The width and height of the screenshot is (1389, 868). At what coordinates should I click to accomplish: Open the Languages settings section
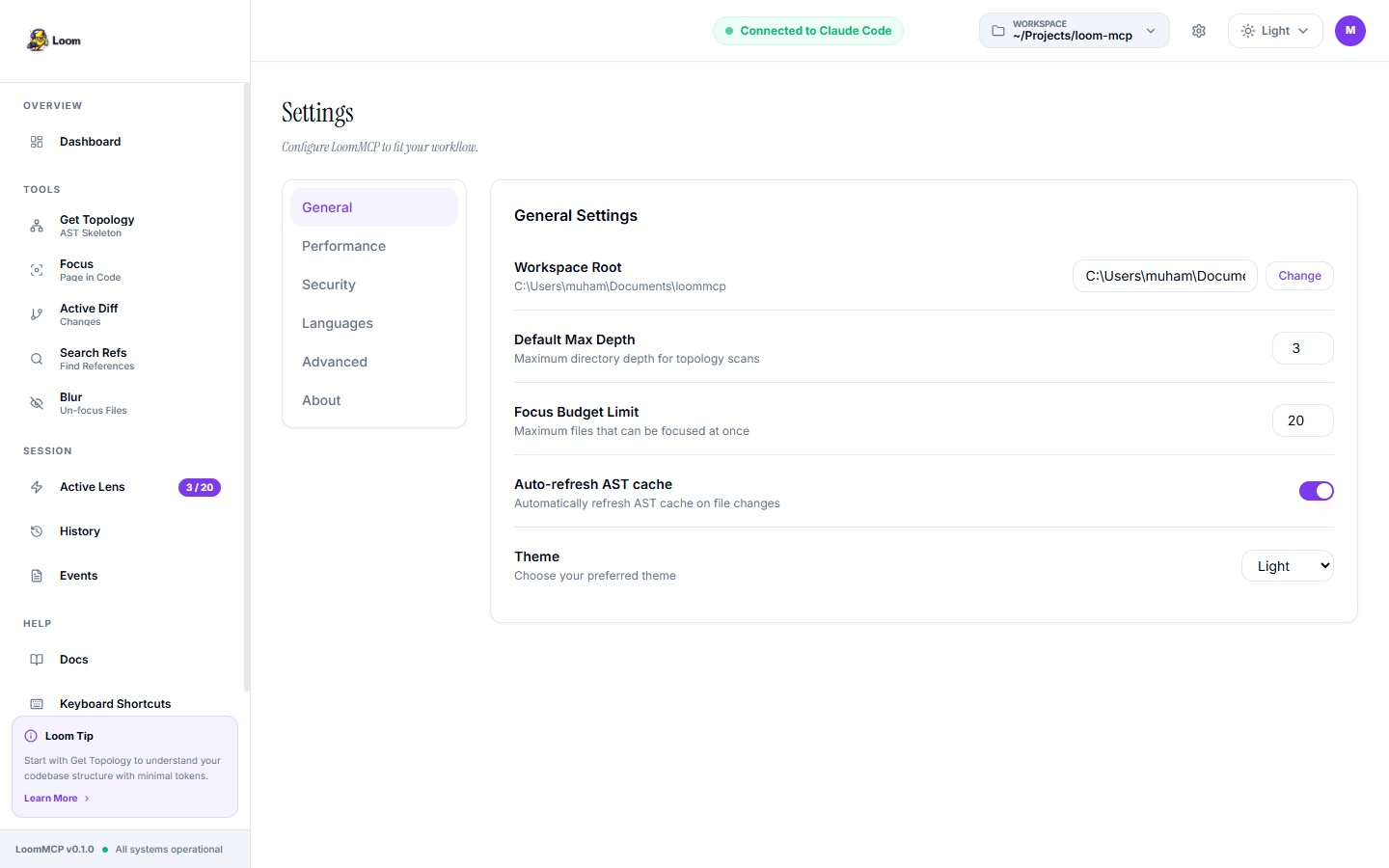(338, 323)
